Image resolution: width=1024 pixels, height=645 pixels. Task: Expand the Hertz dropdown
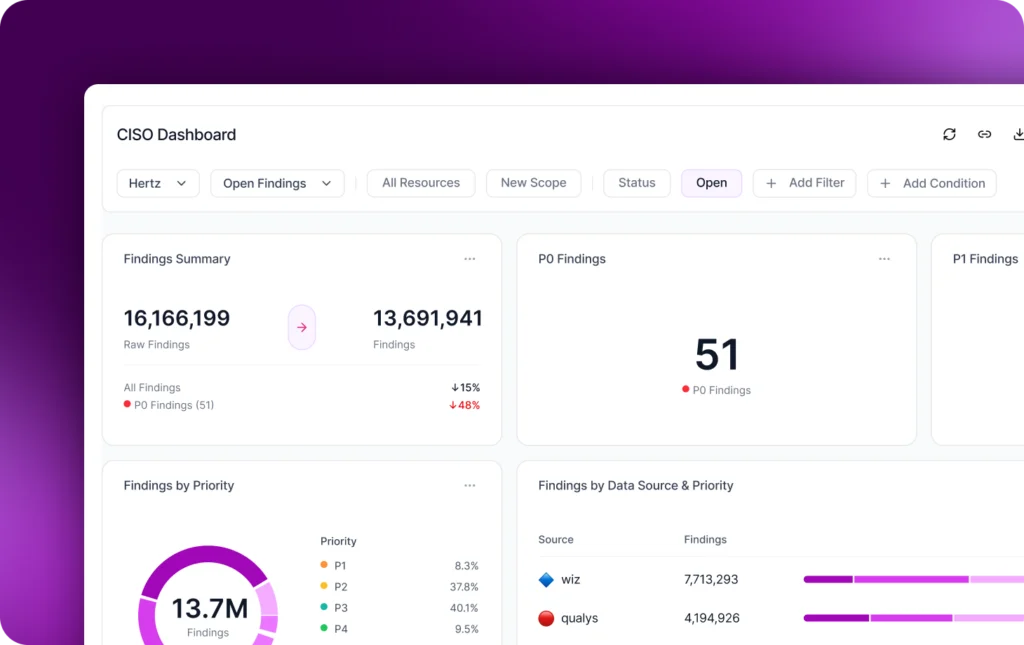(x=158, y=183)
